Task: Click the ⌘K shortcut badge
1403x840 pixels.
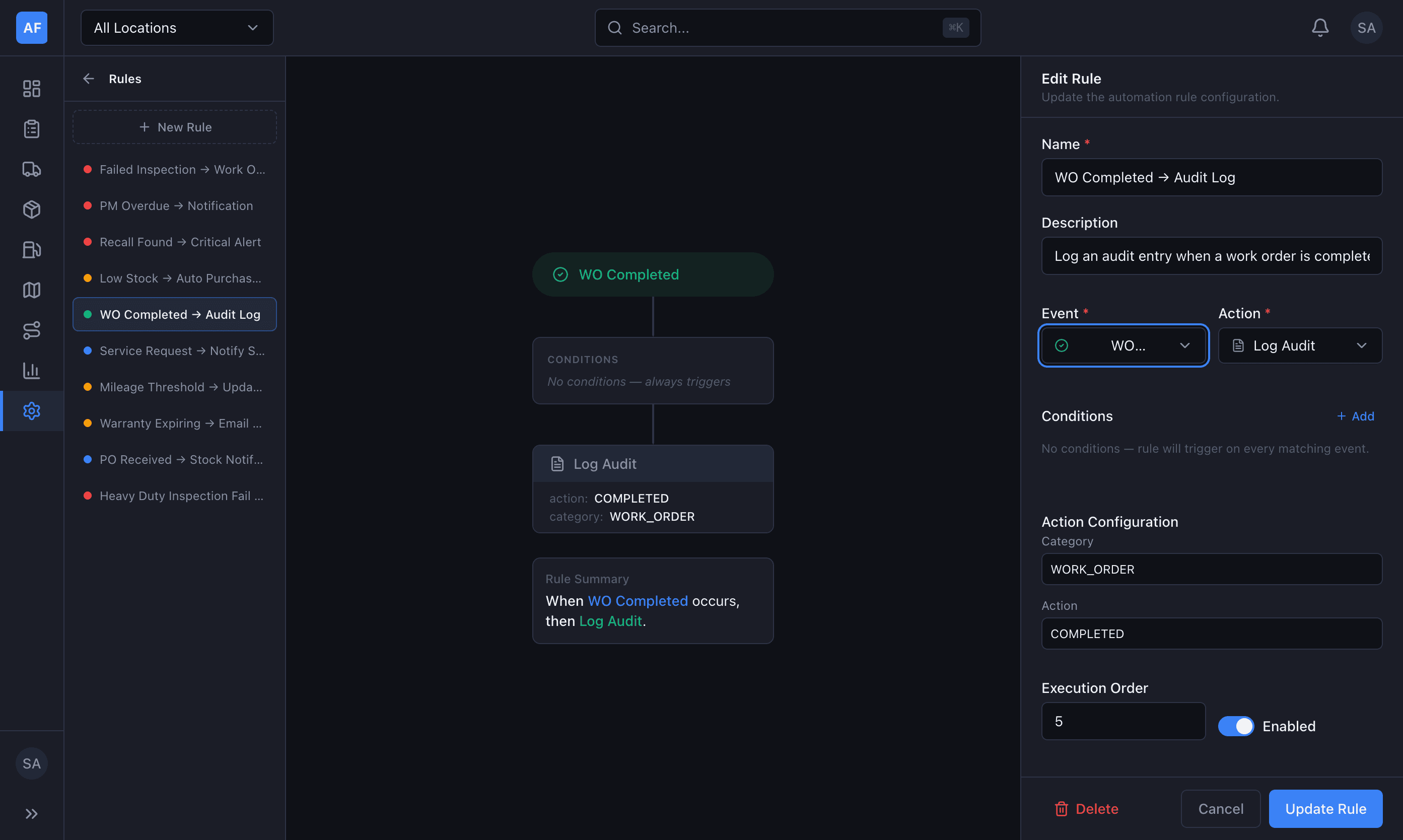Action: (x=955, y=28)
